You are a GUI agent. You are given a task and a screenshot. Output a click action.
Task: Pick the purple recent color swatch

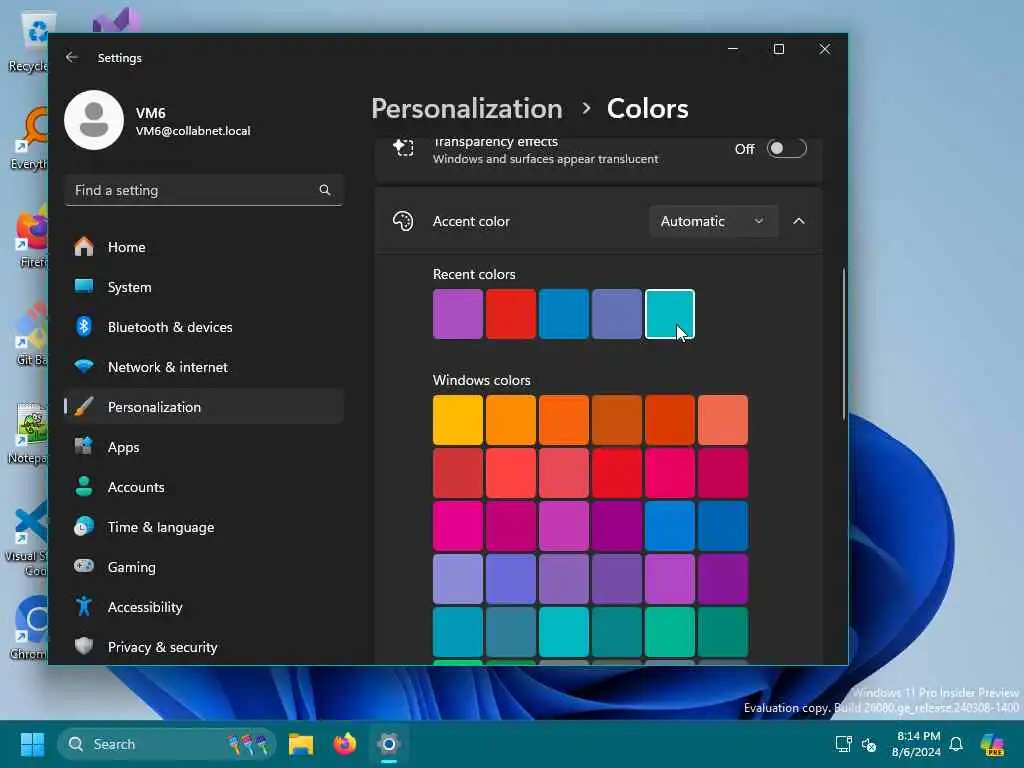coord(458,314)
